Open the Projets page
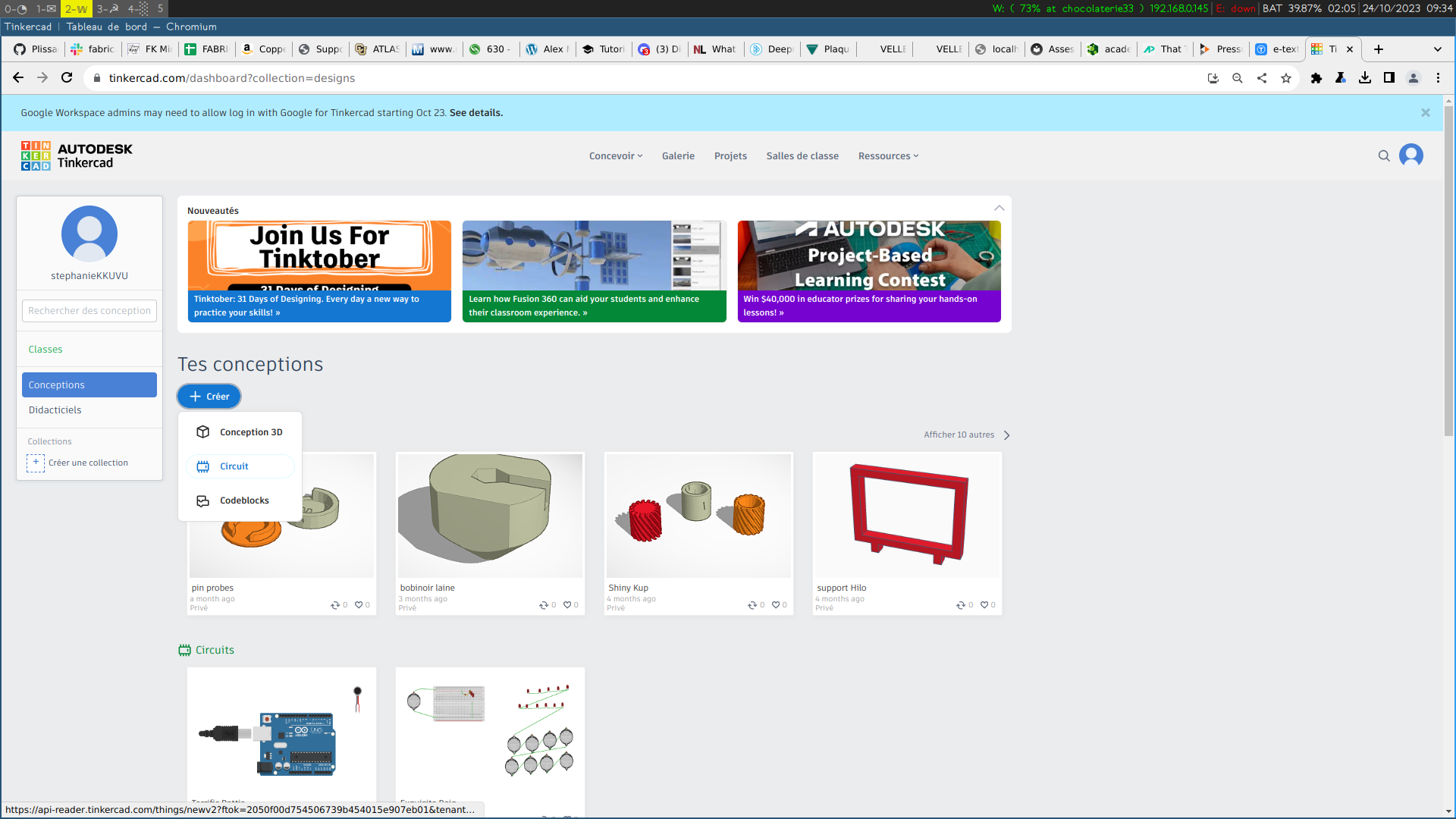This screenshot has width=1456, height=819. [x=730, y=156]
